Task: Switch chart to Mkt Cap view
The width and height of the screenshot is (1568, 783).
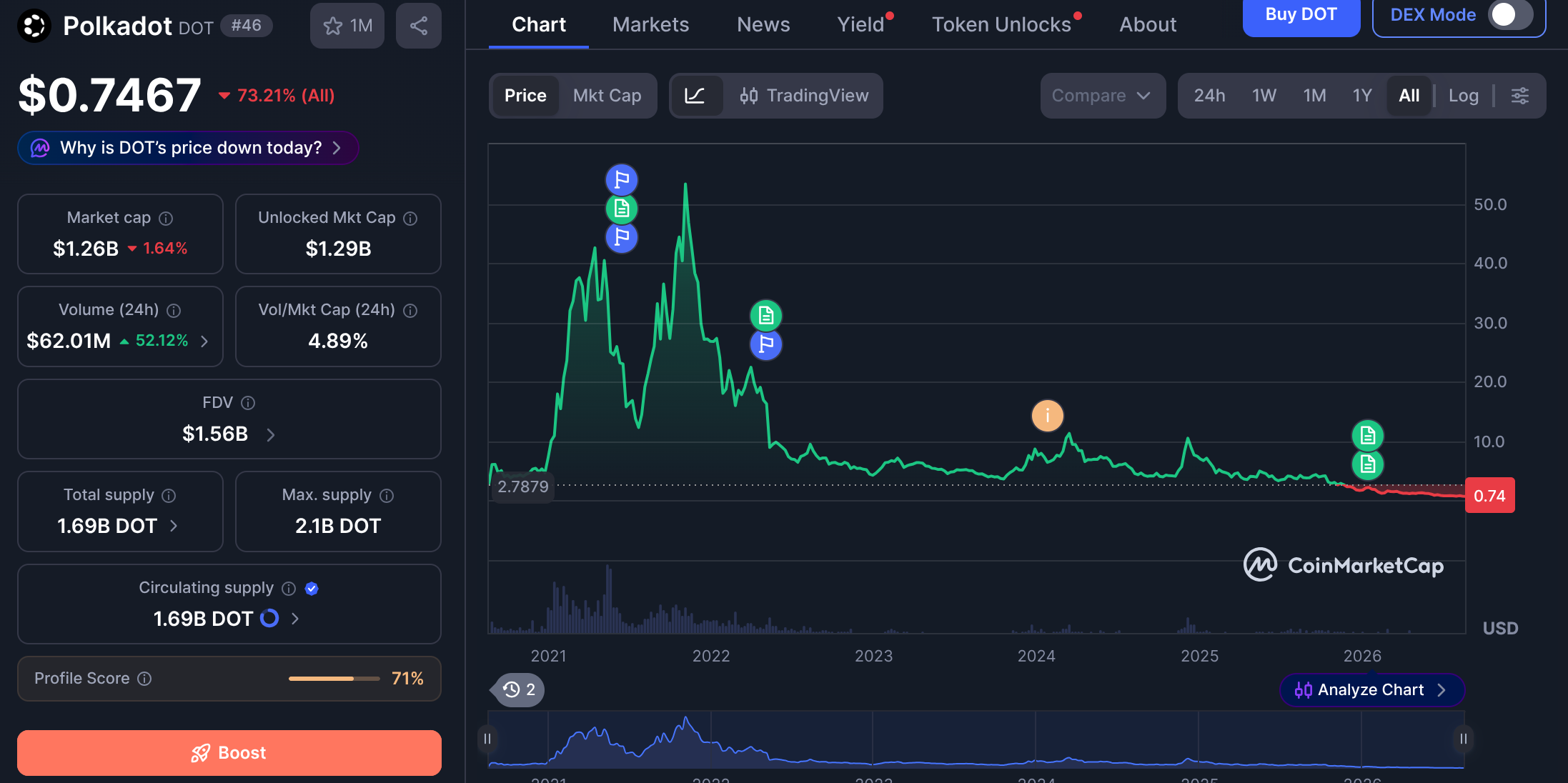Action: [607, 96]
